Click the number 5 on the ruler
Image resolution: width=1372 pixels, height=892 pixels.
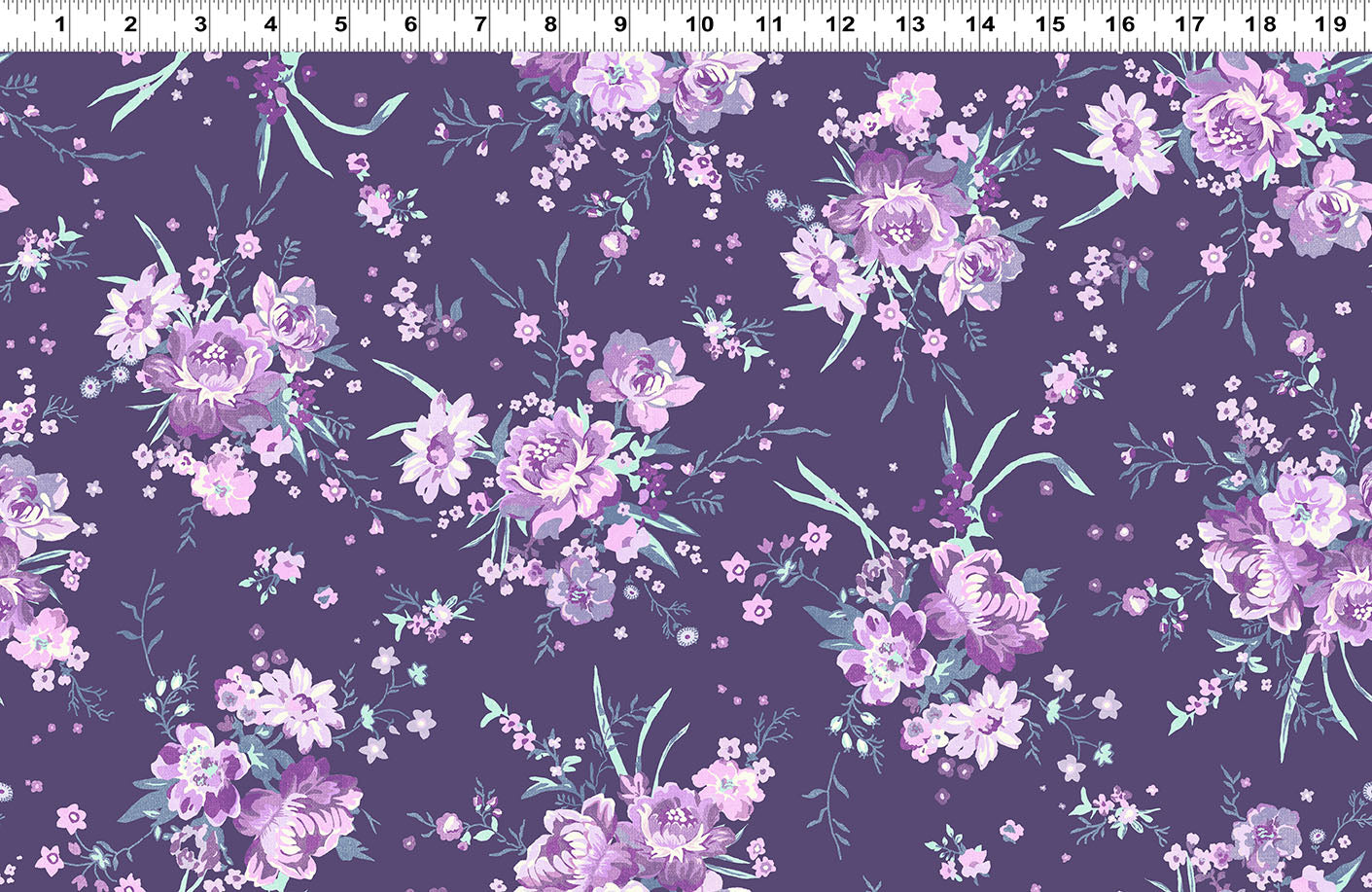pyautogui.click(x=340, y=23)
